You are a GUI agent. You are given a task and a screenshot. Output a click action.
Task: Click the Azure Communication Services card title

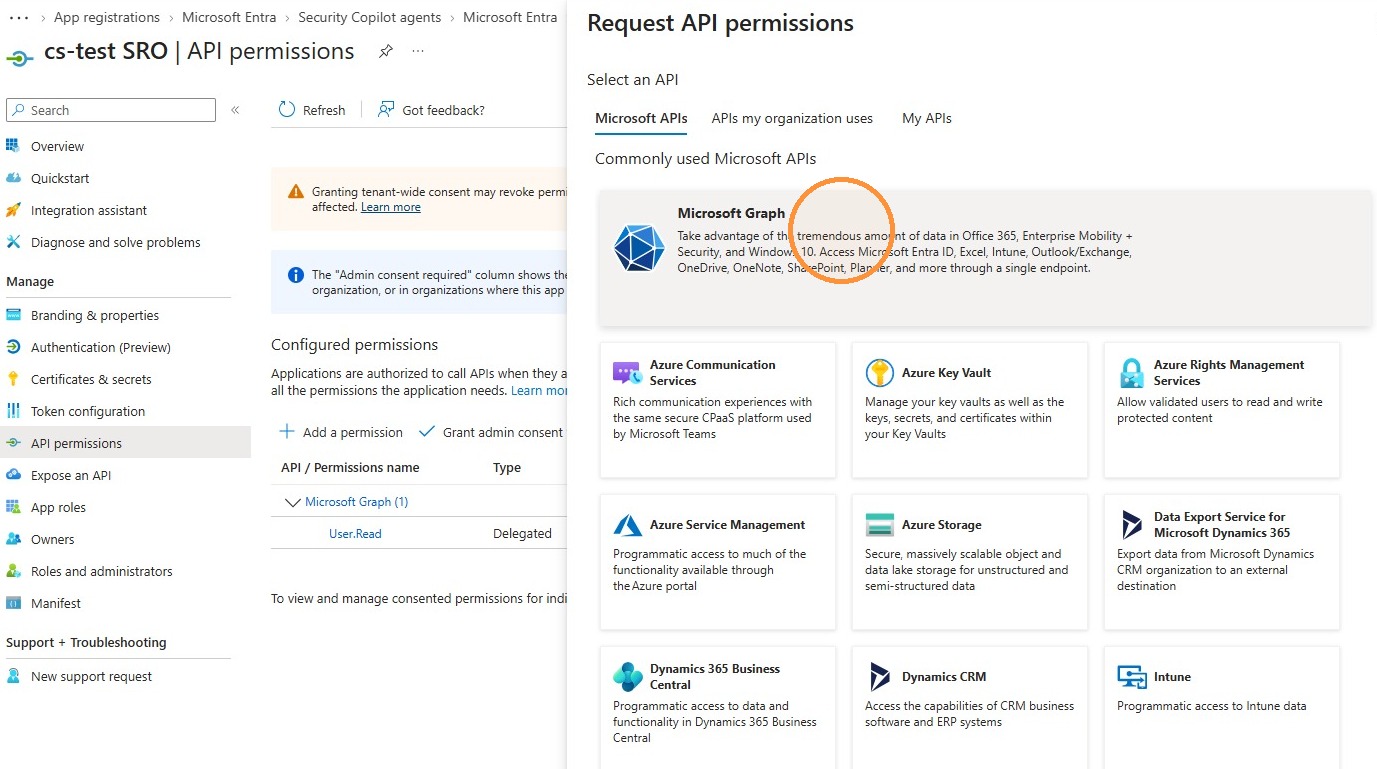[712, 373]
